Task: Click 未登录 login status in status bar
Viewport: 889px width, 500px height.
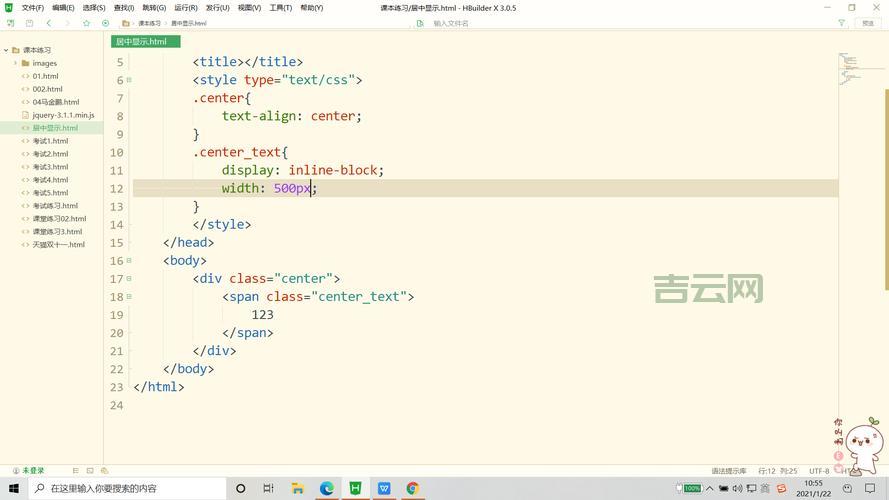Action: tap(28, 470)
